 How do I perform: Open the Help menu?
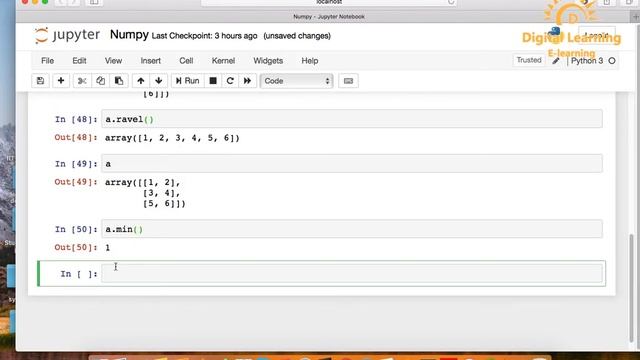[x=310, y=61]
